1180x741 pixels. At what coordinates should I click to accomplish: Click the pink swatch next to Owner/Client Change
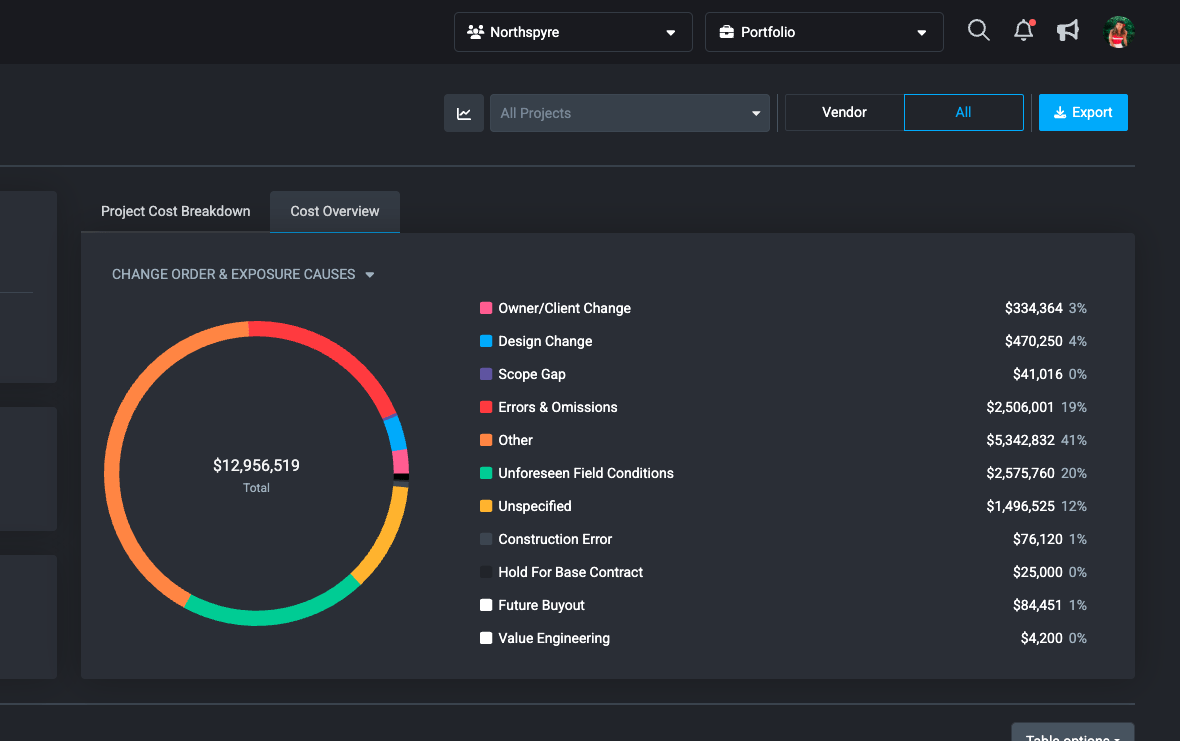[484, 308]
